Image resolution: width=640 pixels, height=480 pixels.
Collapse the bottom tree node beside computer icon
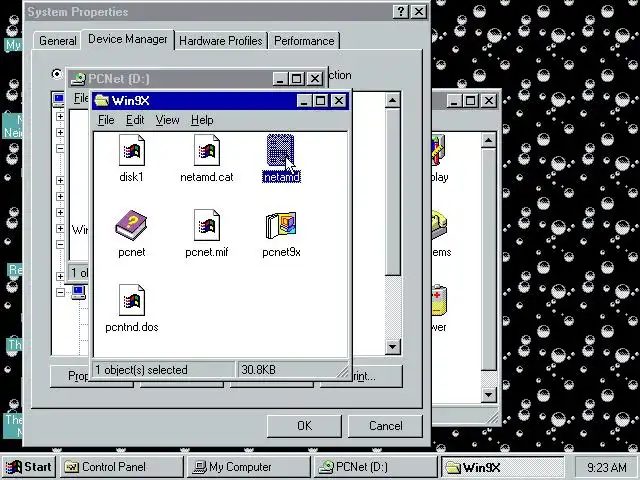(60, 292)
